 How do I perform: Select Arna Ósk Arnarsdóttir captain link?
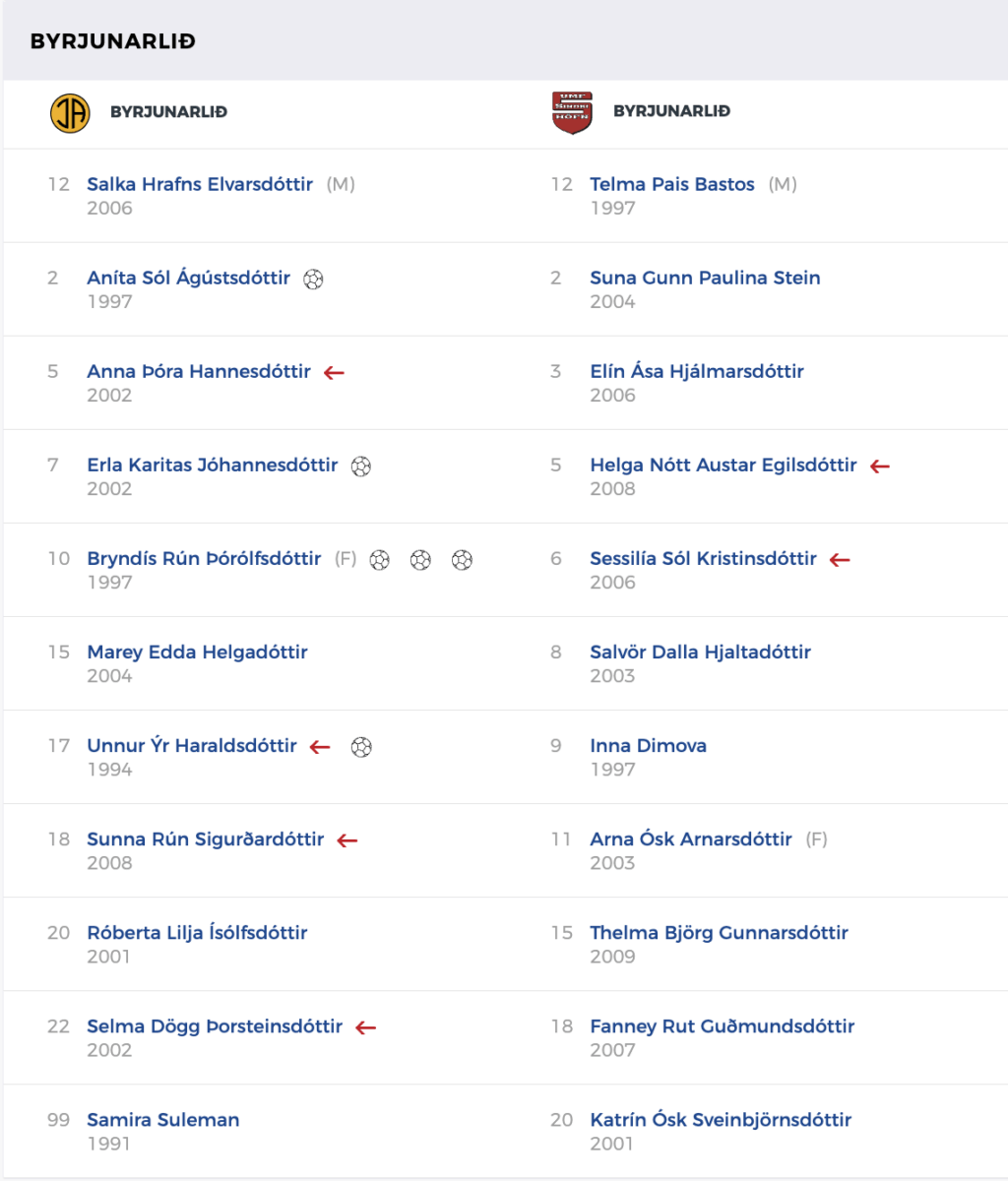coord(691,839)
